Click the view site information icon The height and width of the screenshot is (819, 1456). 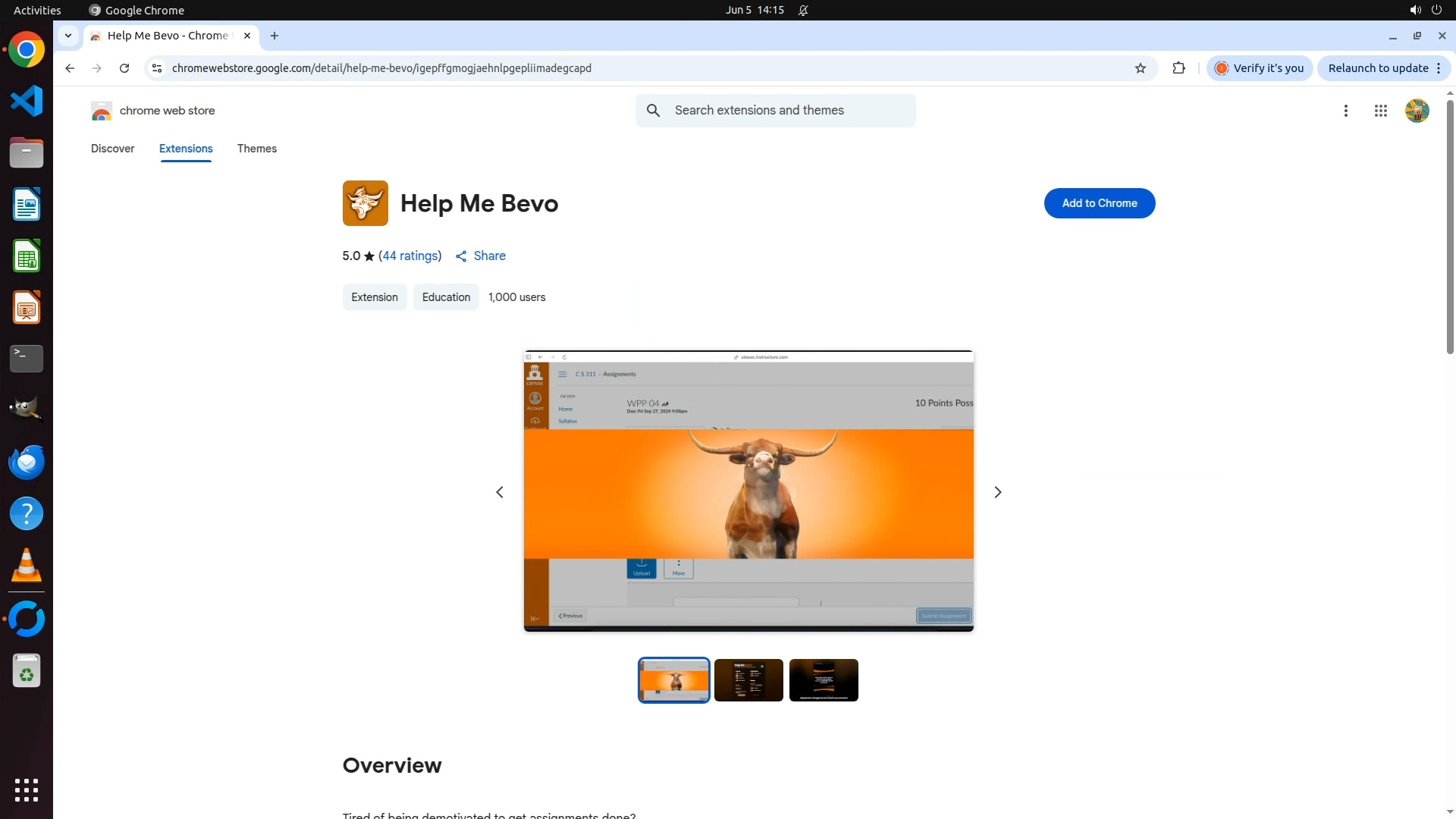point(157,68)
